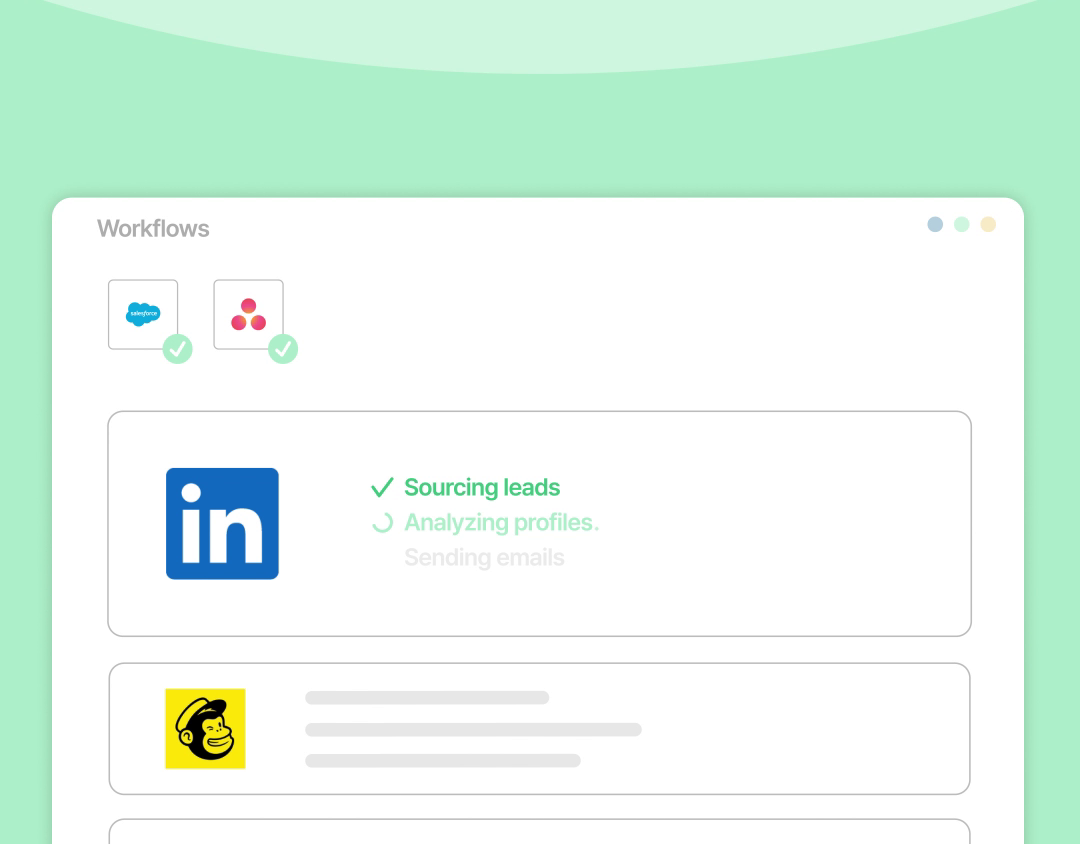Click the top placeholder line in Mailchimp card
This screenshot has height=844, width=1080.
(x=427, y=698)
